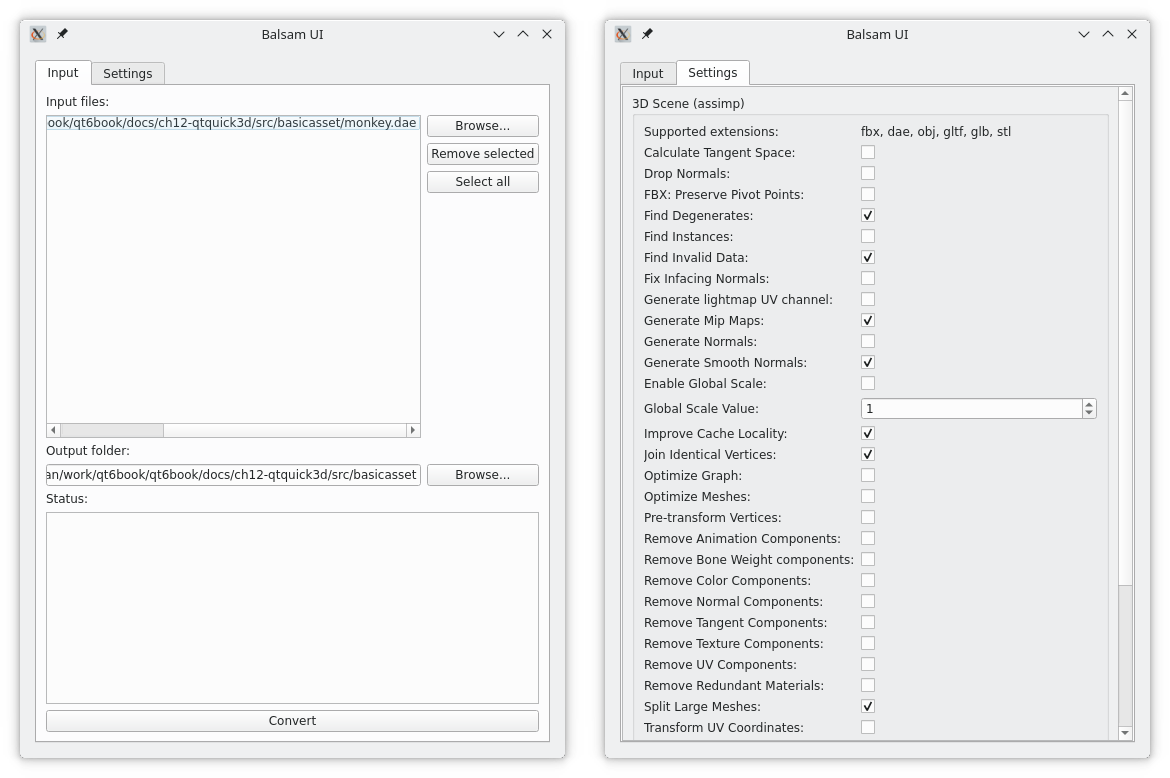The height and width of the screenshot is (778, 1170).
Task: Enable Generate Normals
Action: (x=867, y=341)
